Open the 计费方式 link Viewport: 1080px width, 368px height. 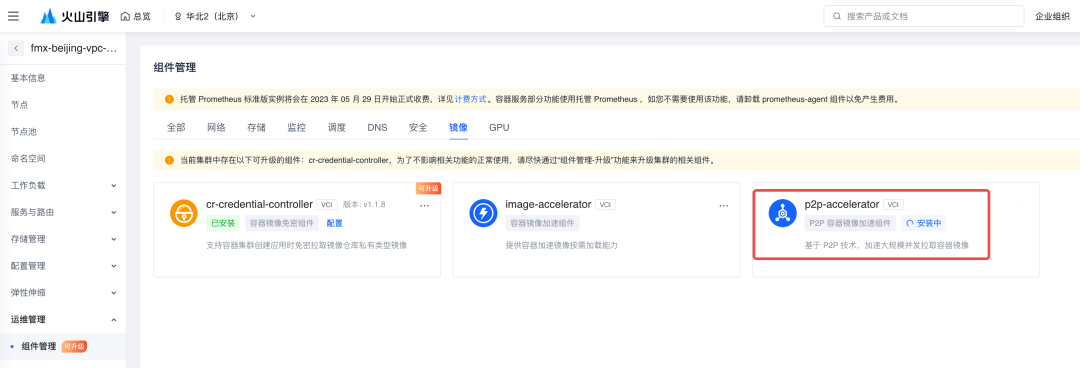coord(470,99)
